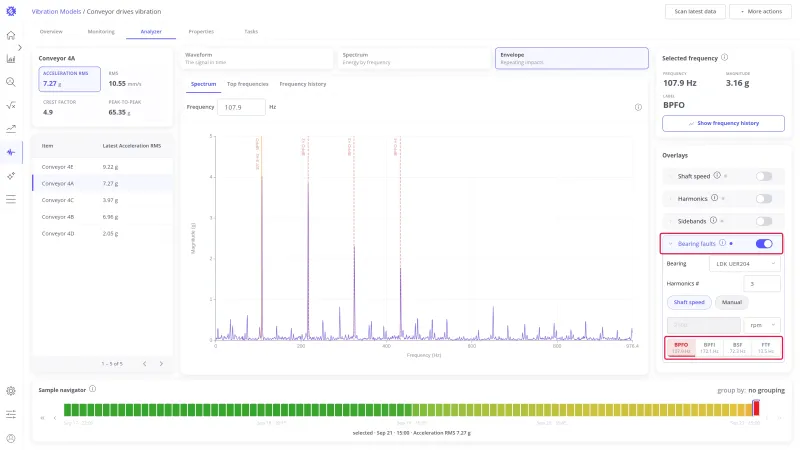Open the home icon in sidebar
The image size is (800, 450).
tap(11, 35)
